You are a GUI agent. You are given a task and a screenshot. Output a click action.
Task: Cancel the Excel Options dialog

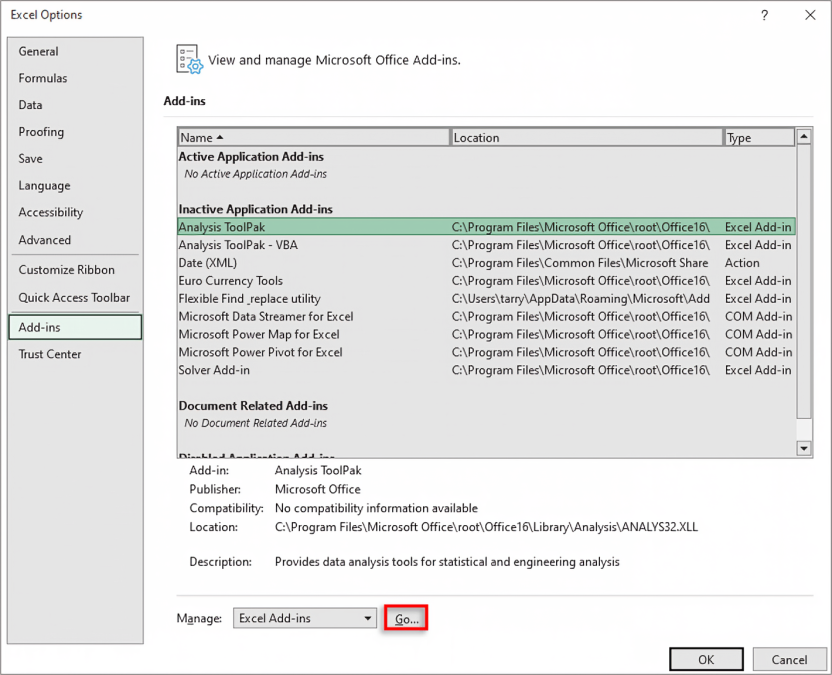(x=789, y=660)
